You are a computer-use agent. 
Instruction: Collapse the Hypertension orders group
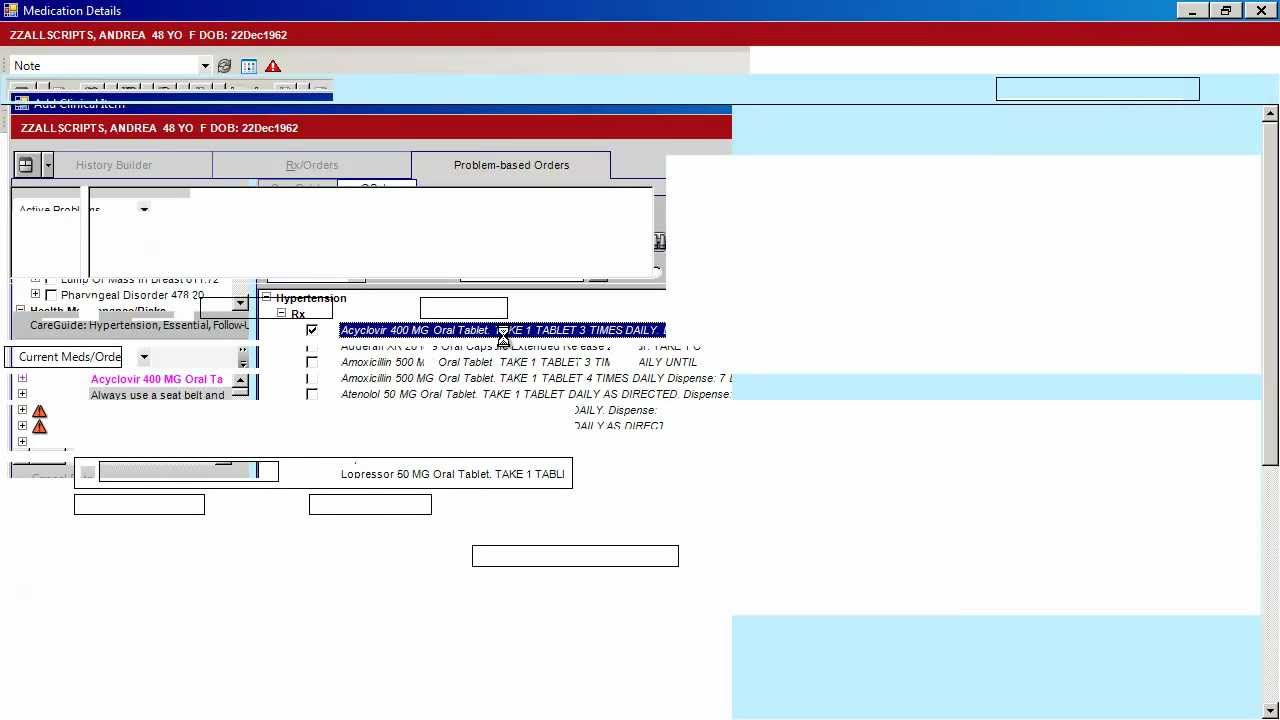266,297
